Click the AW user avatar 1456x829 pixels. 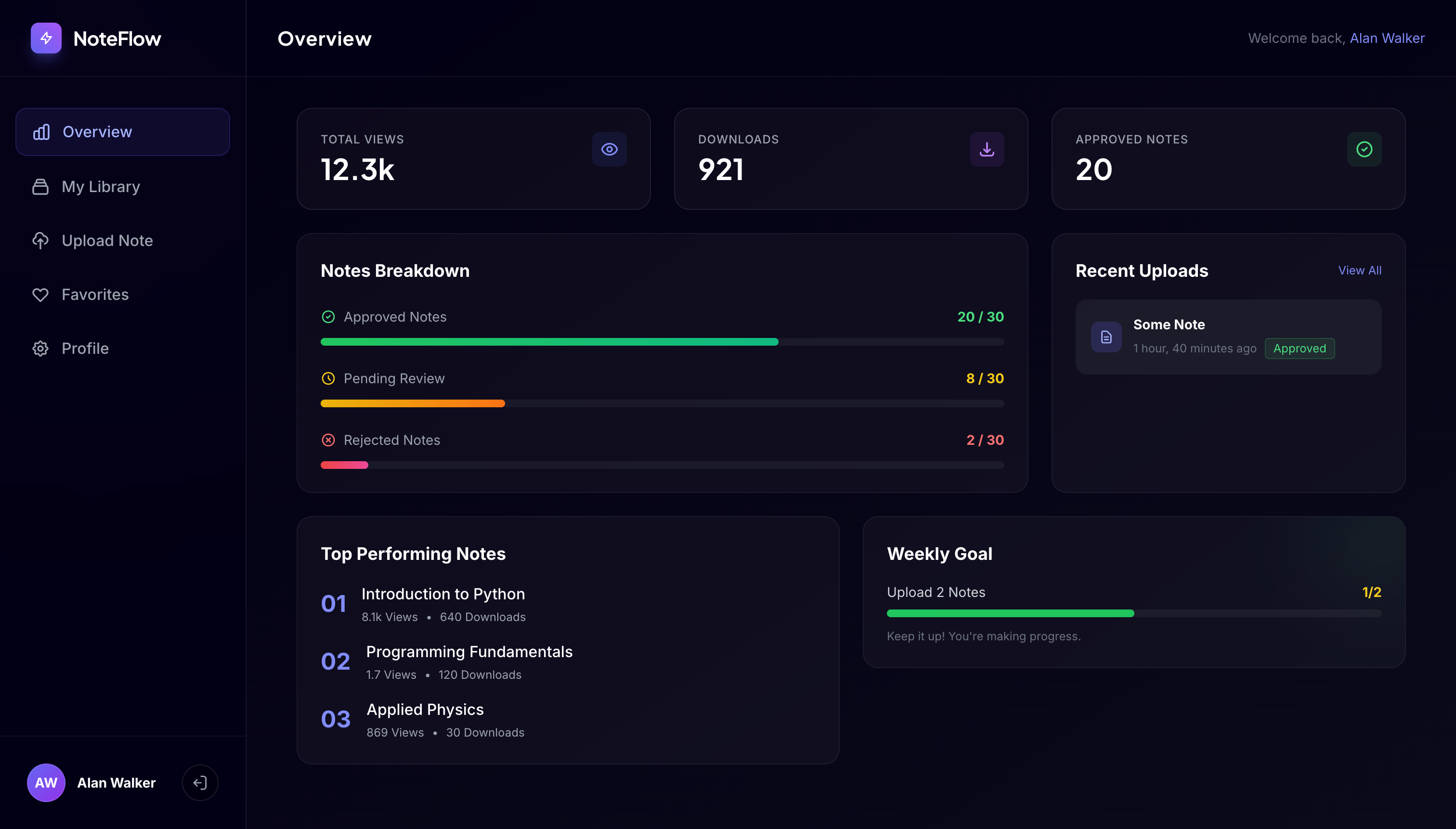click(x=46, y=783)
